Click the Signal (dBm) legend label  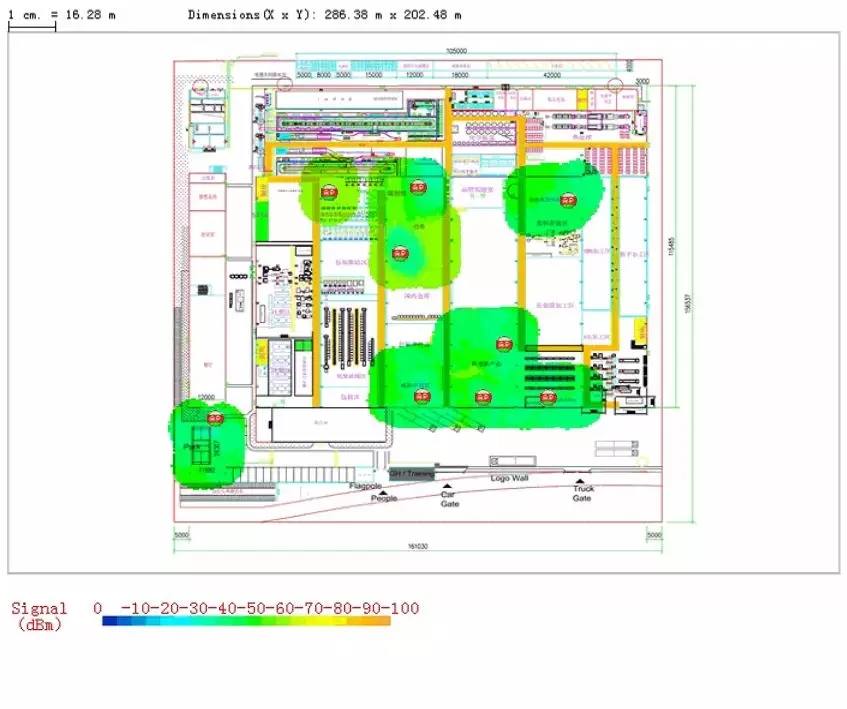(39, 616)
